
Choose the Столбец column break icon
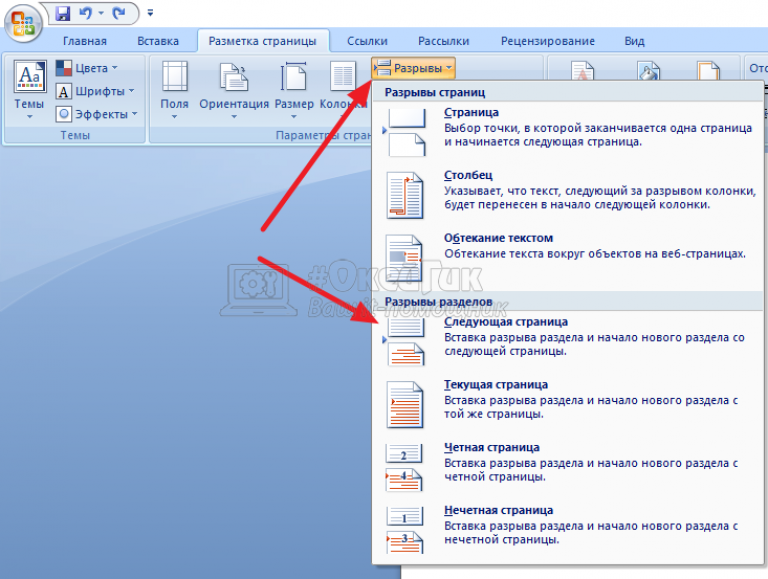click(405, 195)
